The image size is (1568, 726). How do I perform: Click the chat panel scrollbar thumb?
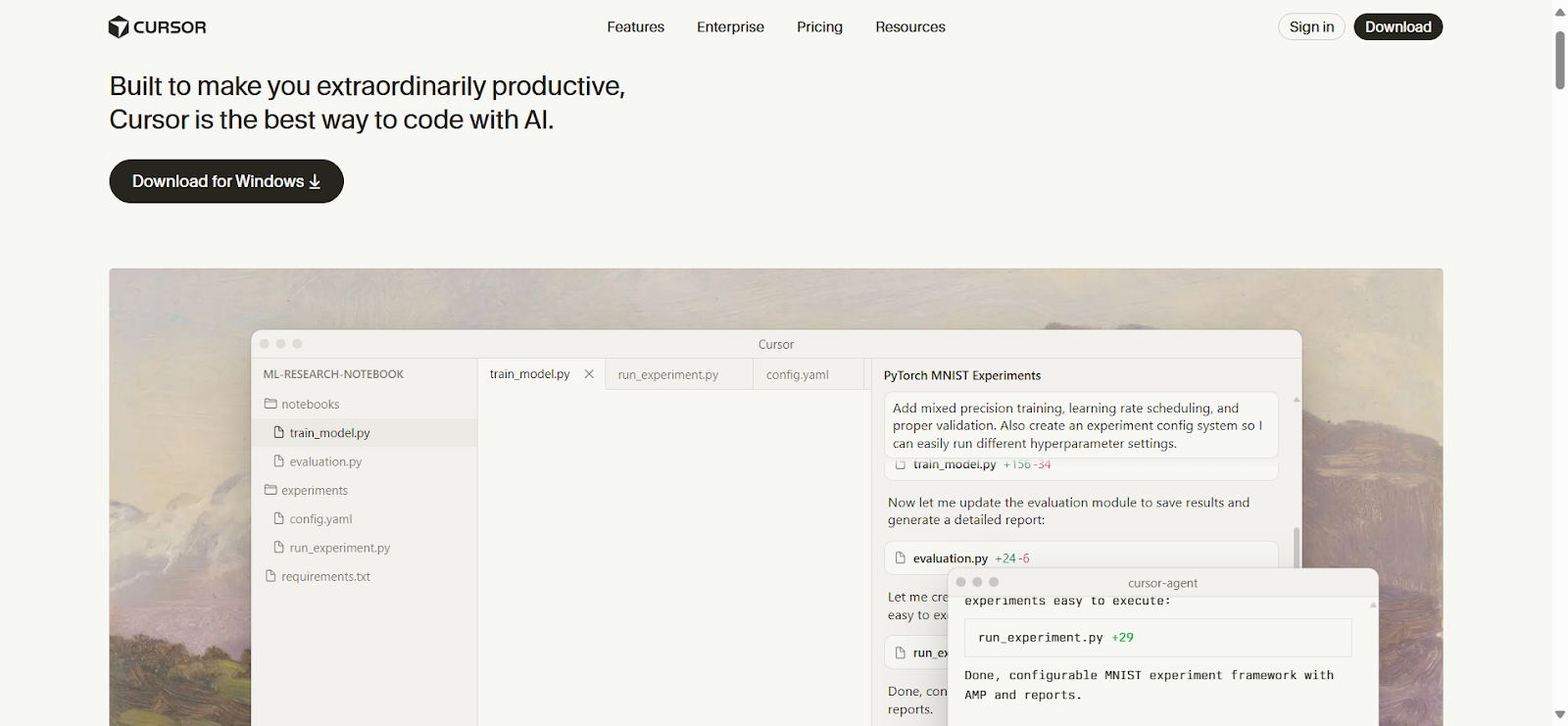pos(1297,547)
